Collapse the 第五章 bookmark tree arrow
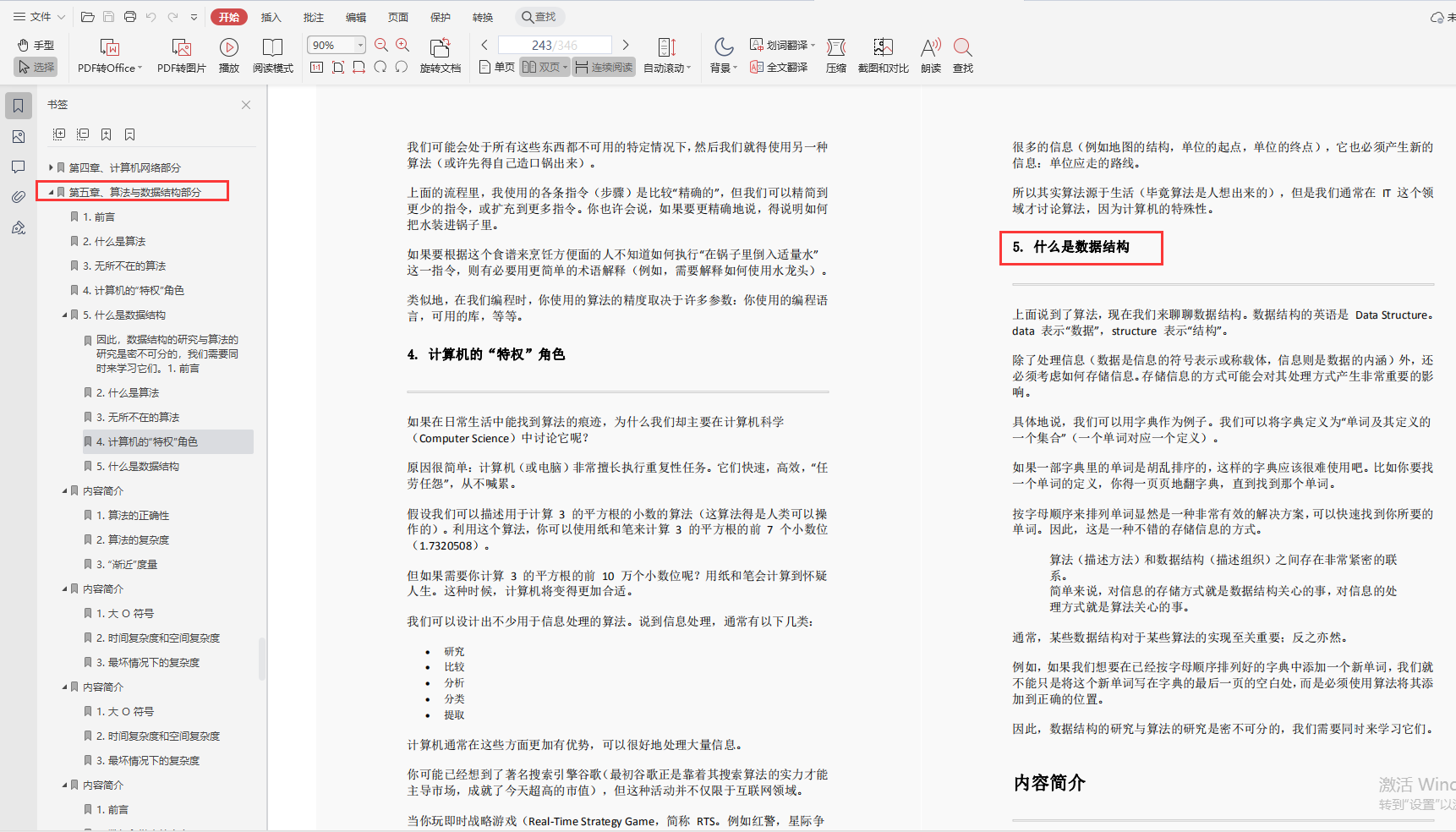1456x832 pixels. point(51,192)
